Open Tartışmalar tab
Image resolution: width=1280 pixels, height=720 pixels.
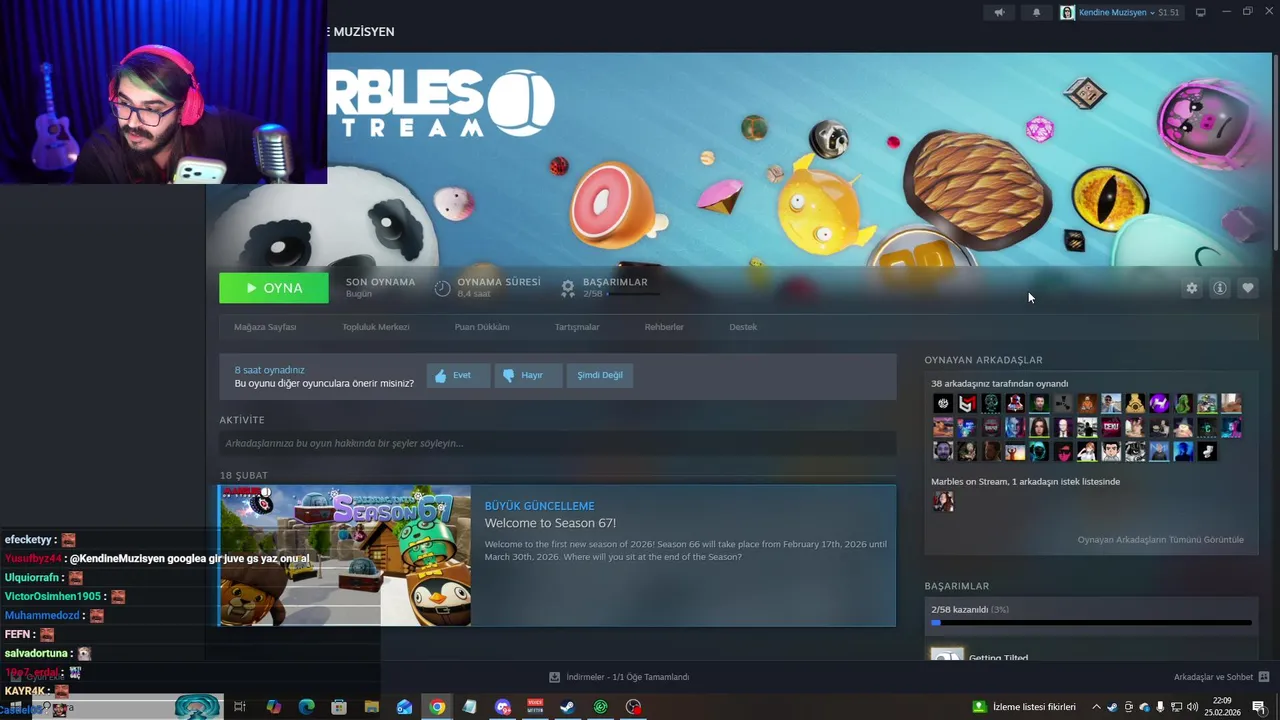click(577, 327)
